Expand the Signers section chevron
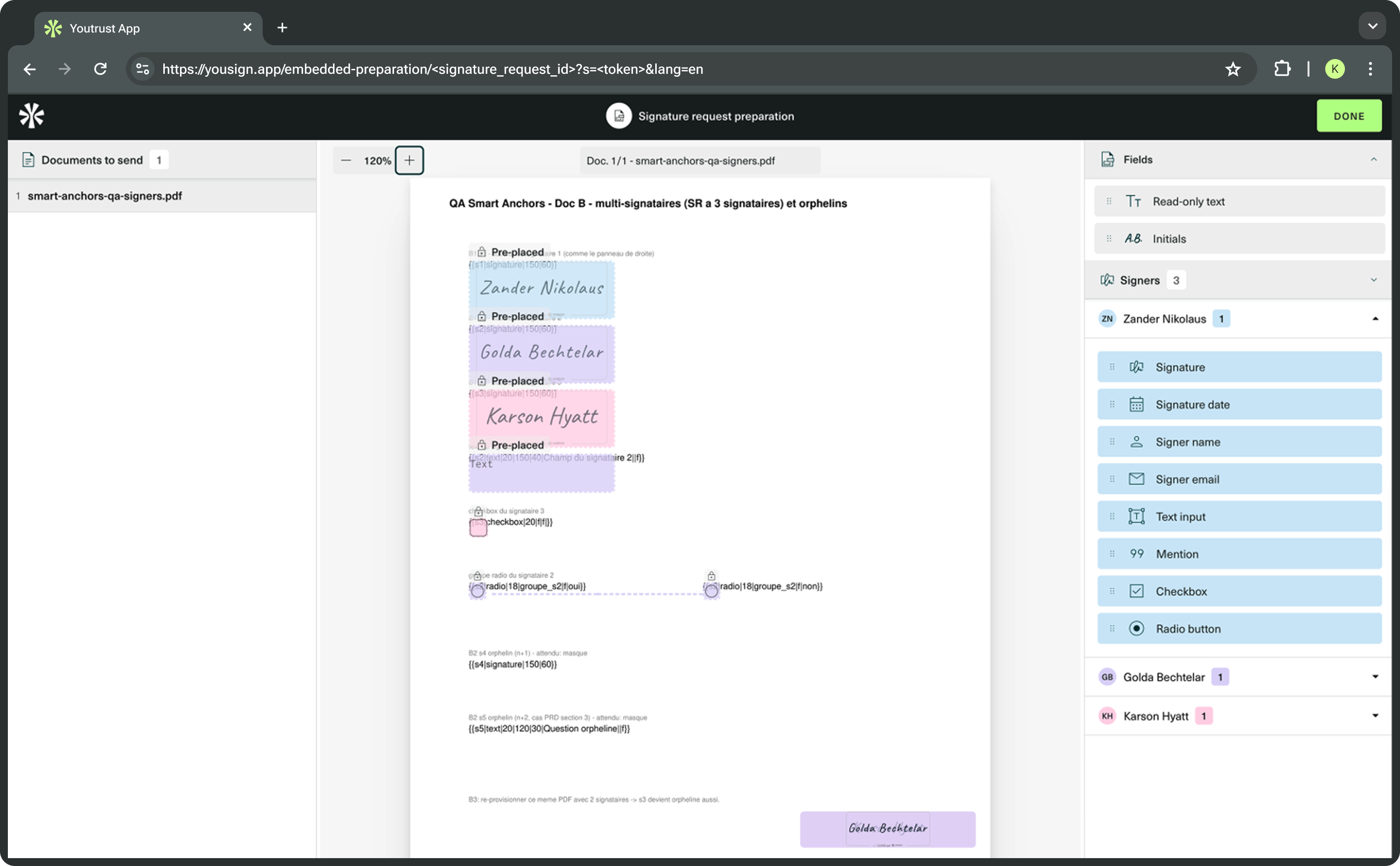Screen dimensions: 1400x866 click(1373, 280)
